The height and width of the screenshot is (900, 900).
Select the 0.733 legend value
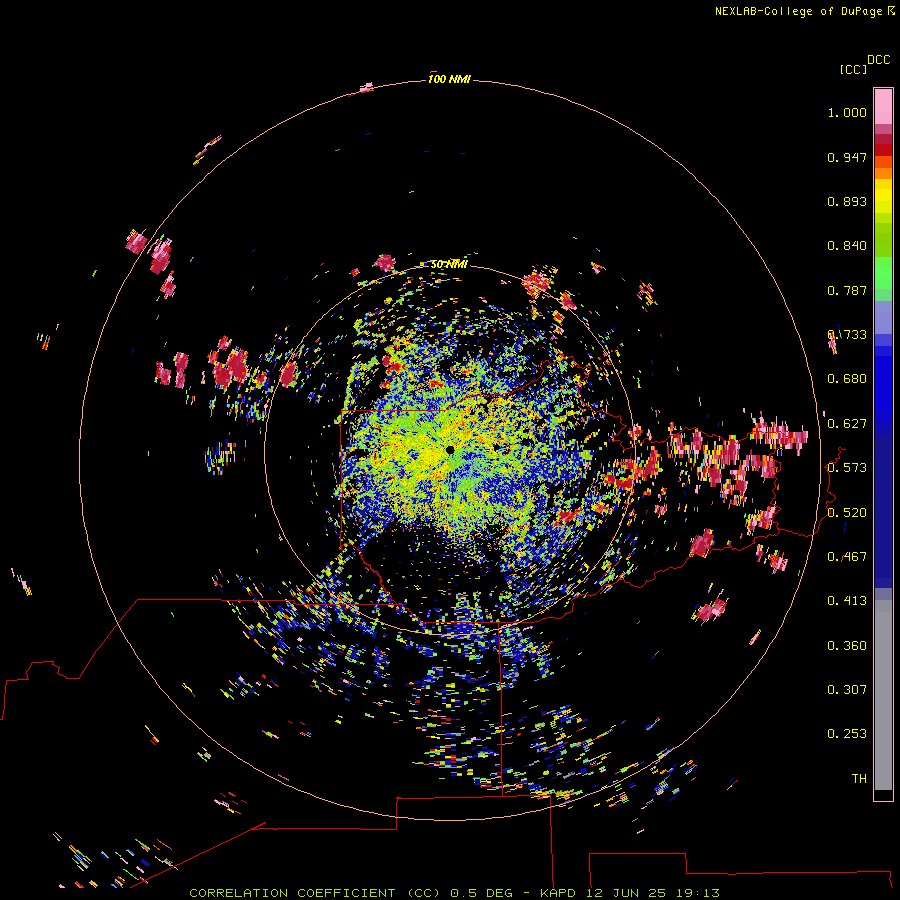pyautogui.click(x=847, y=335)
